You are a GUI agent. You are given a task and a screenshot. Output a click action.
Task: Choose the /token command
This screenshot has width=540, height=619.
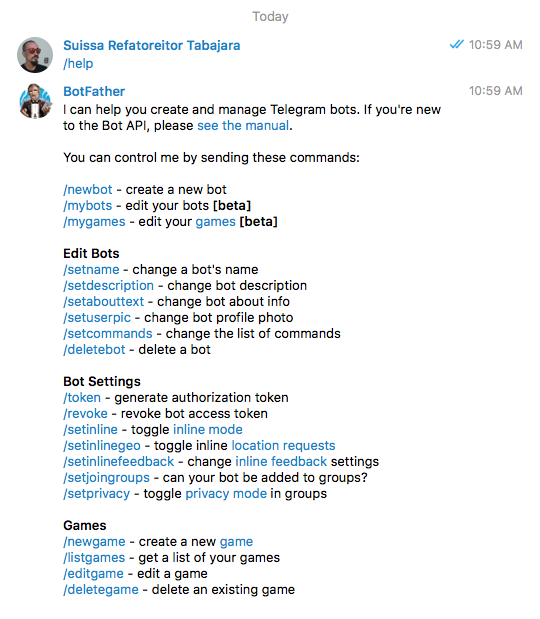tap(82, 398)
